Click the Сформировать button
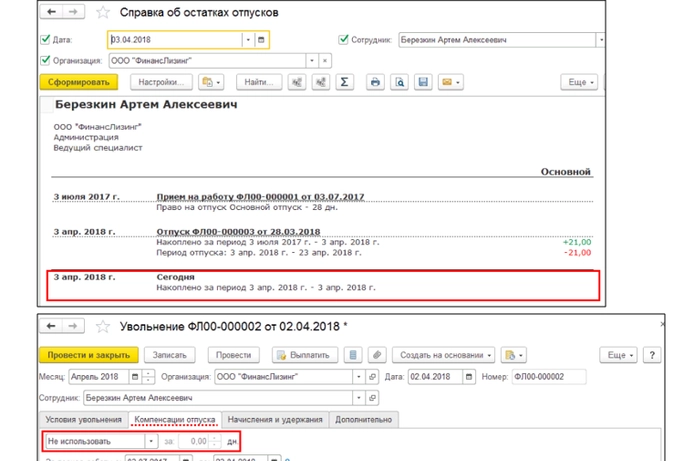 (x=79, y=82)
